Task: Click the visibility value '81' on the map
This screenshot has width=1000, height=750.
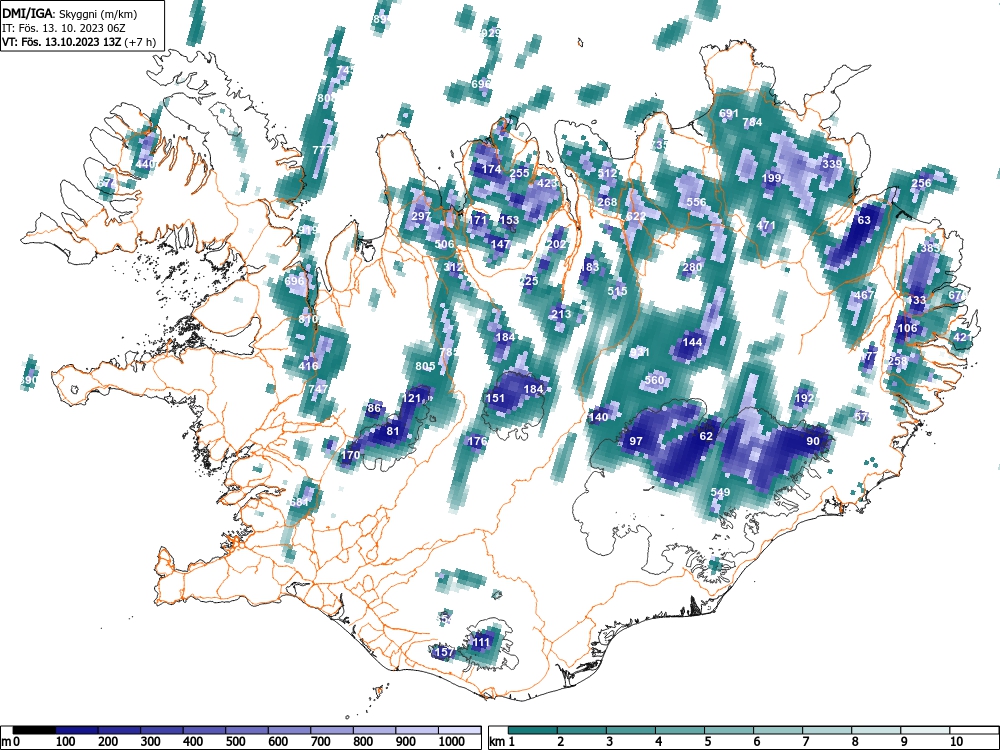Action: coord(393,431)
